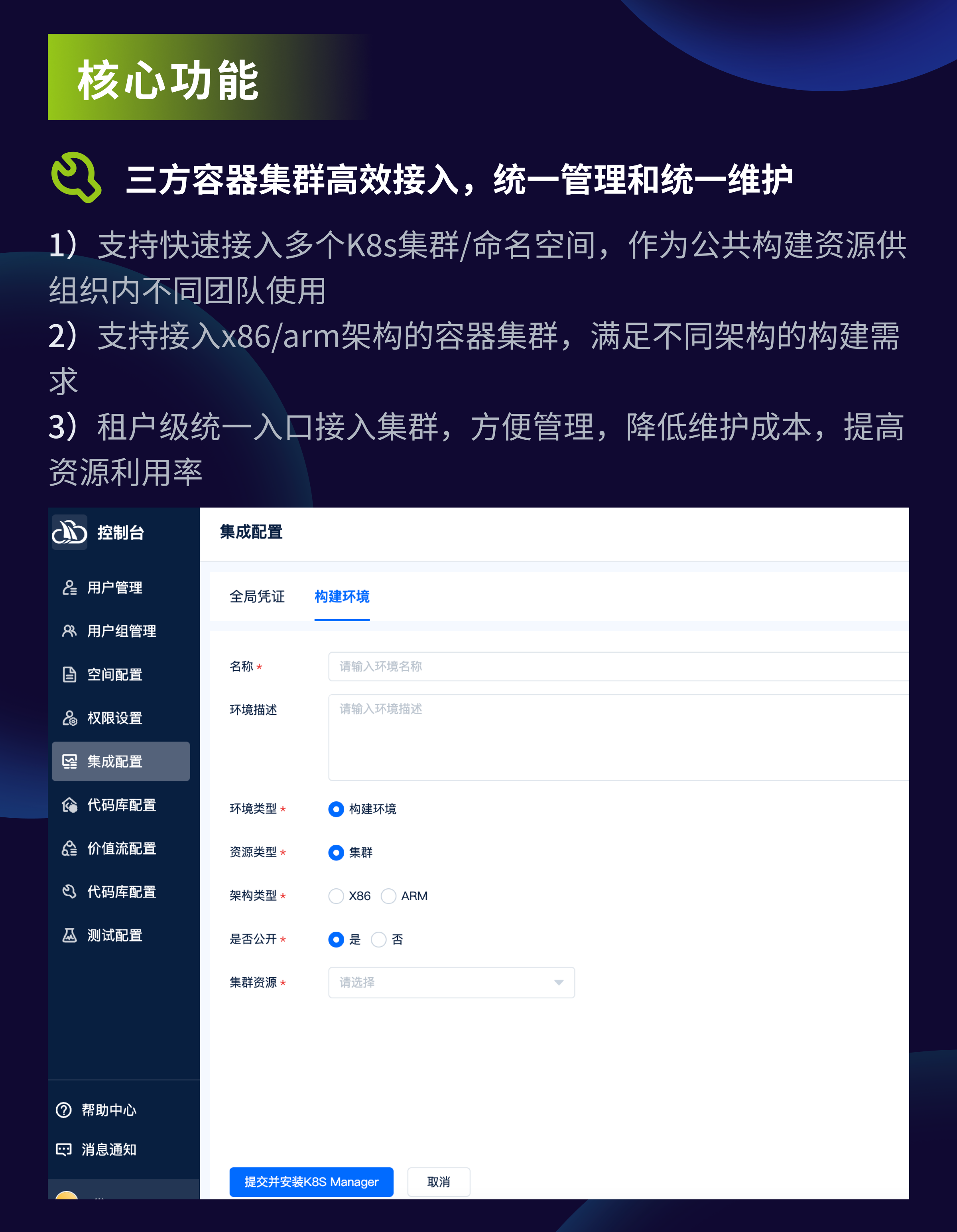
Task: Choose 否 for 是否公开
Action: (379, 939)
